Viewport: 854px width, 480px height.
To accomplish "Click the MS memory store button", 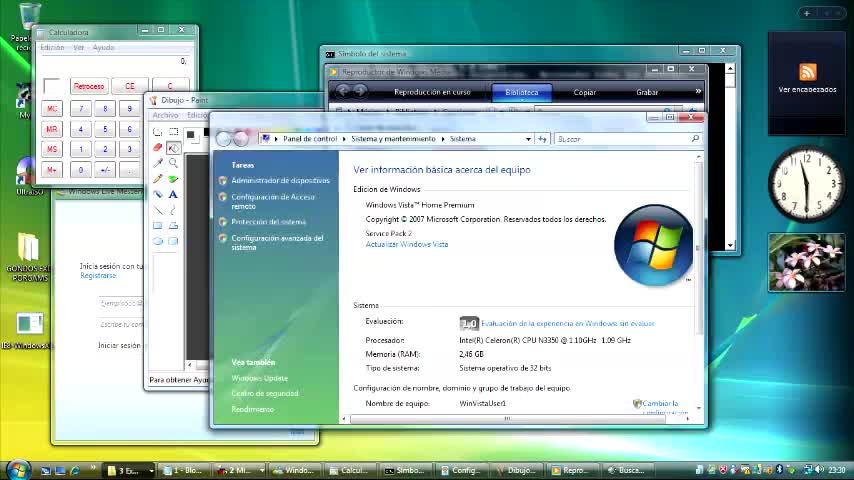I will [52, 149].
